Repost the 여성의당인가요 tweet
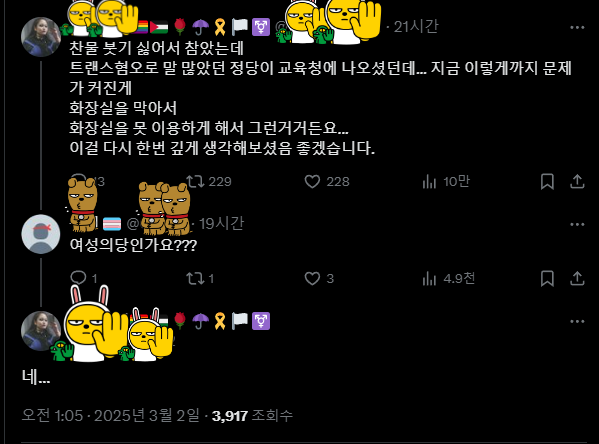 click(x=200, y=279)
